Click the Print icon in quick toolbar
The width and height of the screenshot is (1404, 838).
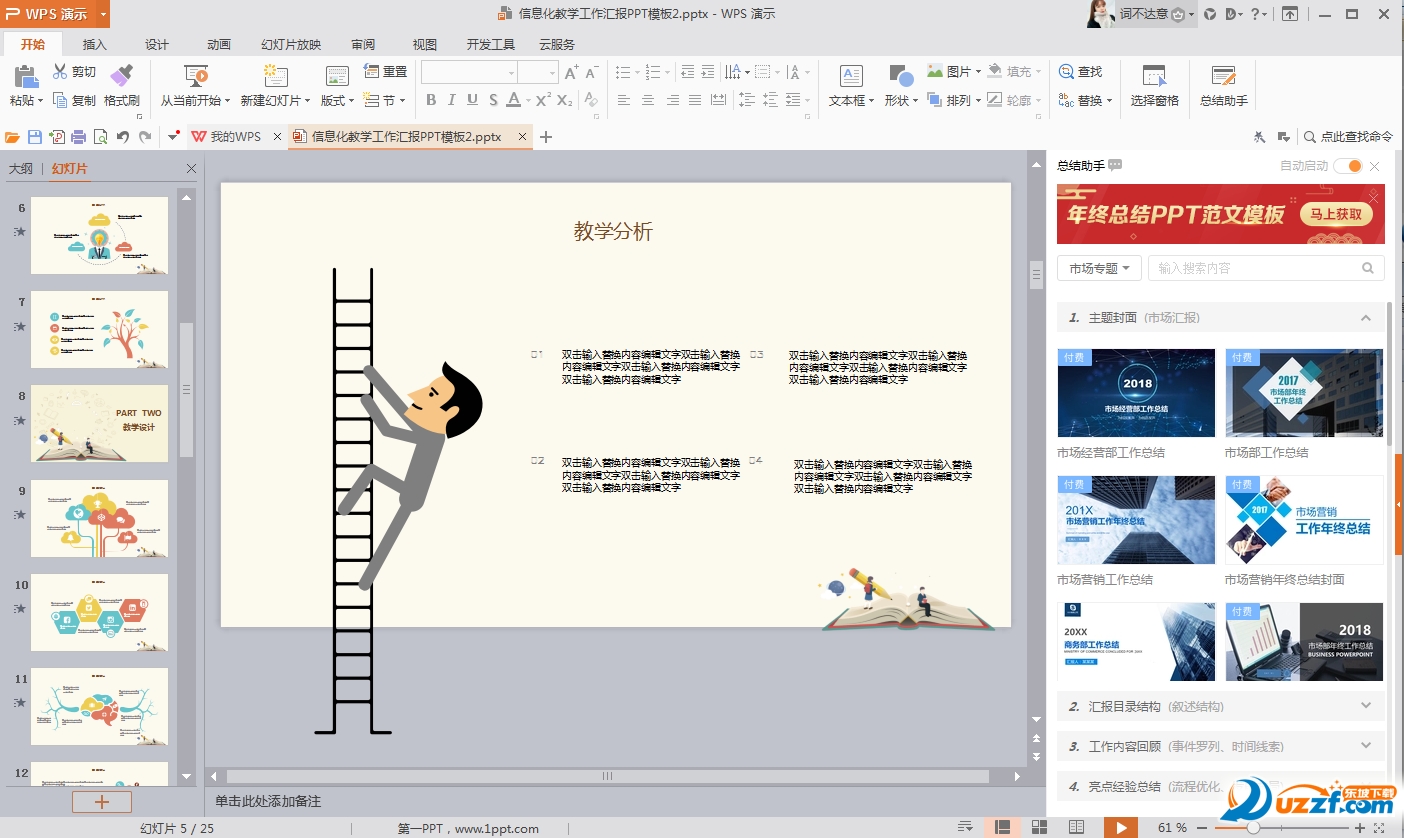pos(78,137)
